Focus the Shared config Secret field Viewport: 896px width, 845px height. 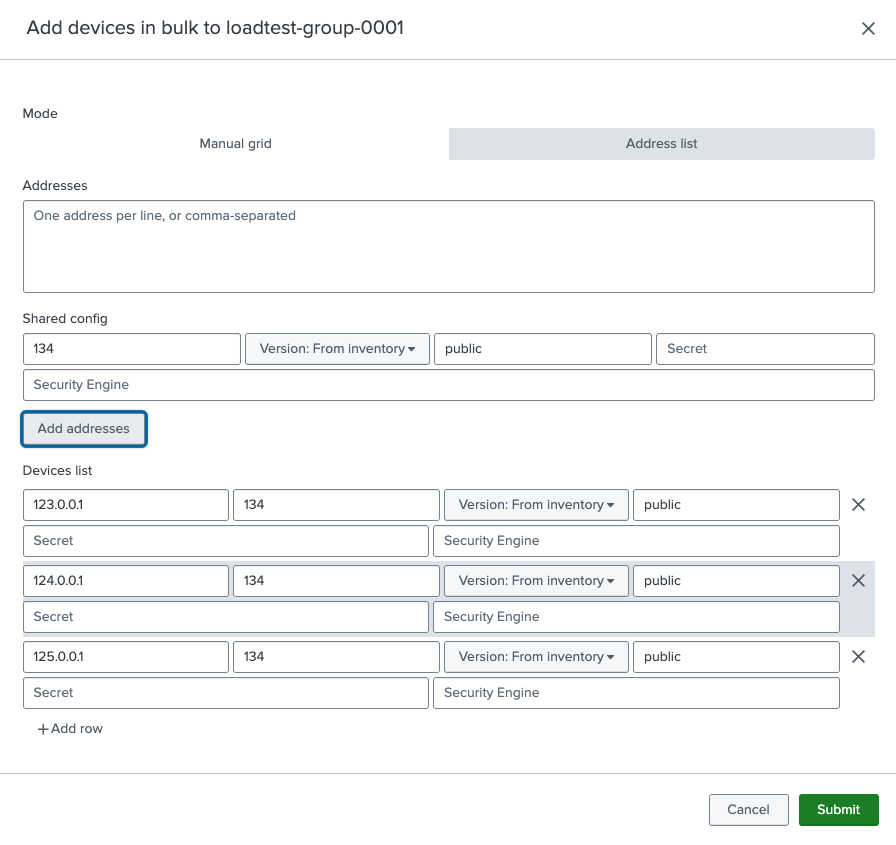(765, 349)
